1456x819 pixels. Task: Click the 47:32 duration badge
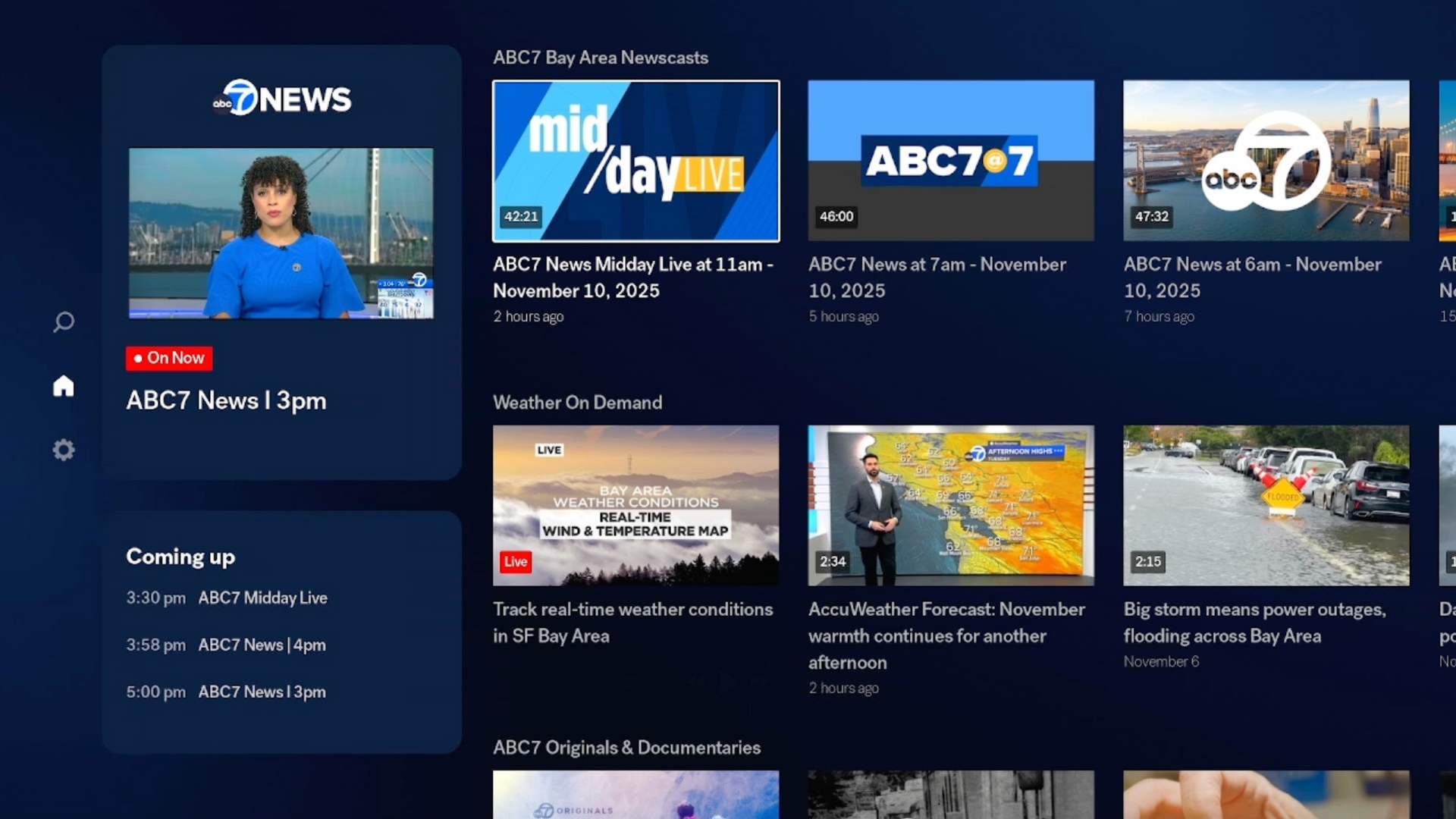[1151, 217]
